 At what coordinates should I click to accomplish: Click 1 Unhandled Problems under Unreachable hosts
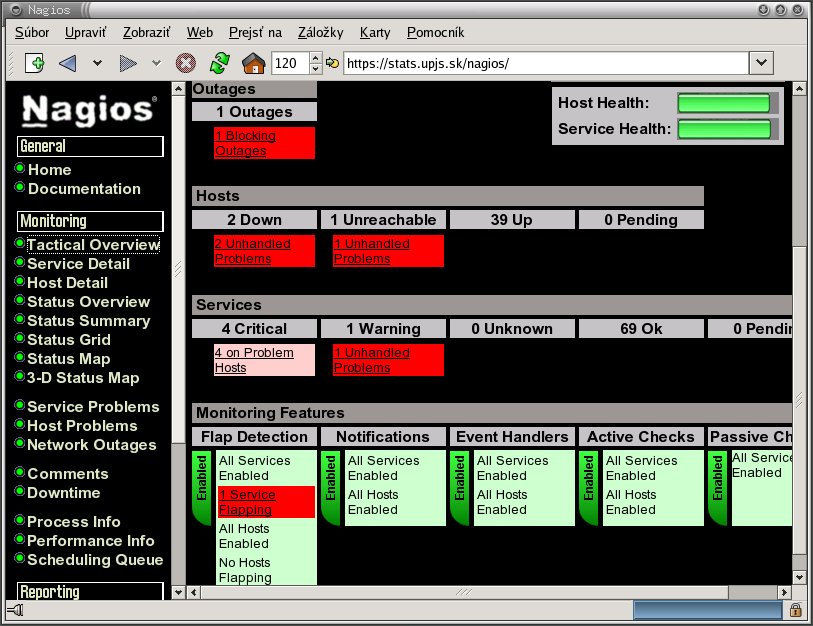pos(372,251)
